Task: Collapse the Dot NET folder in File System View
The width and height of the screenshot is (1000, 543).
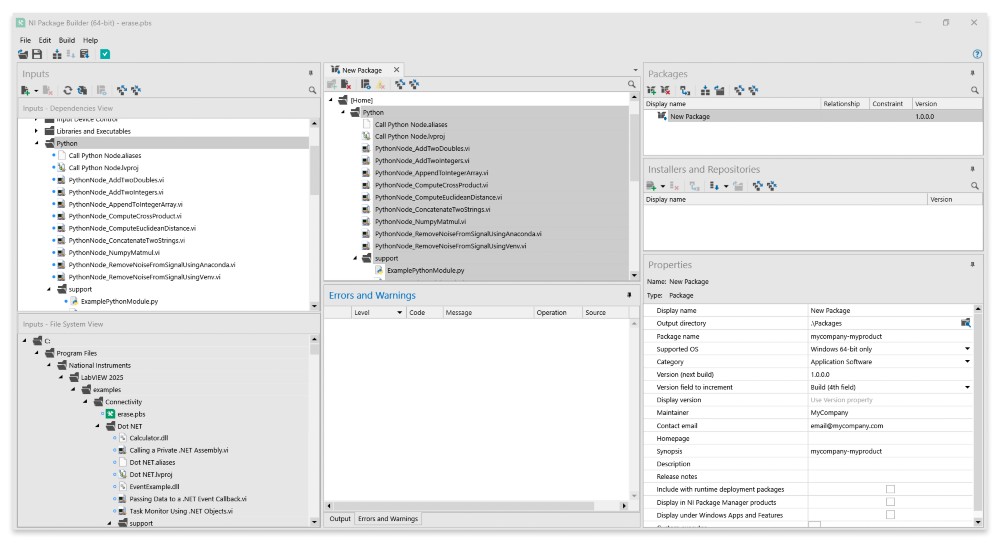Action: [x=98, y=426]
